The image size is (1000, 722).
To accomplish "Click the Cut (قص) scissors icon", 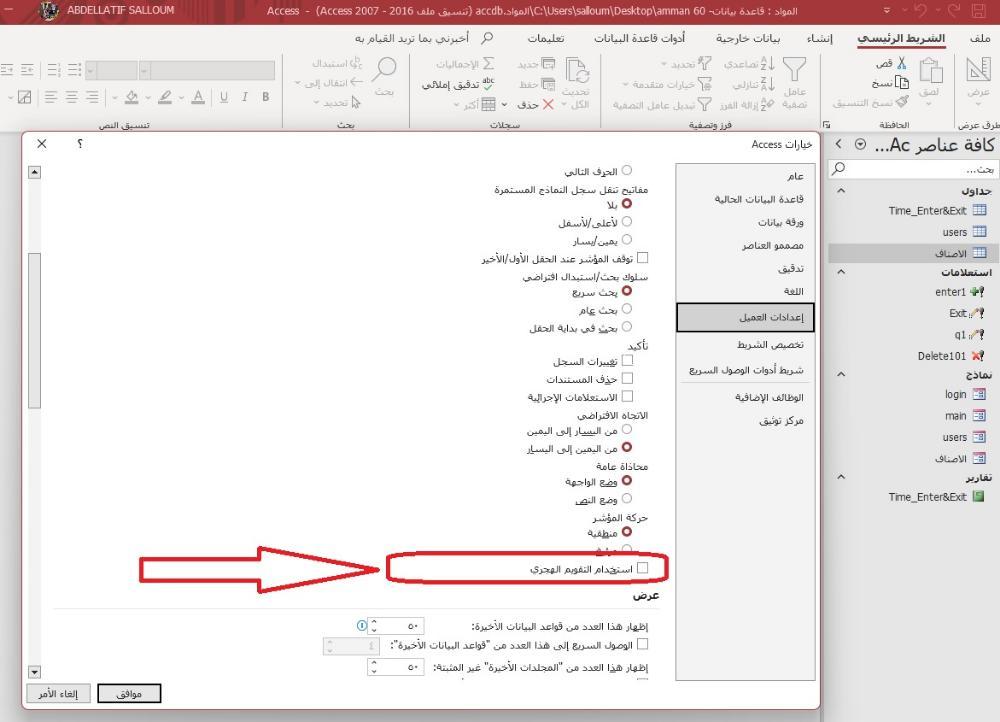I will [x=901, y=63].
